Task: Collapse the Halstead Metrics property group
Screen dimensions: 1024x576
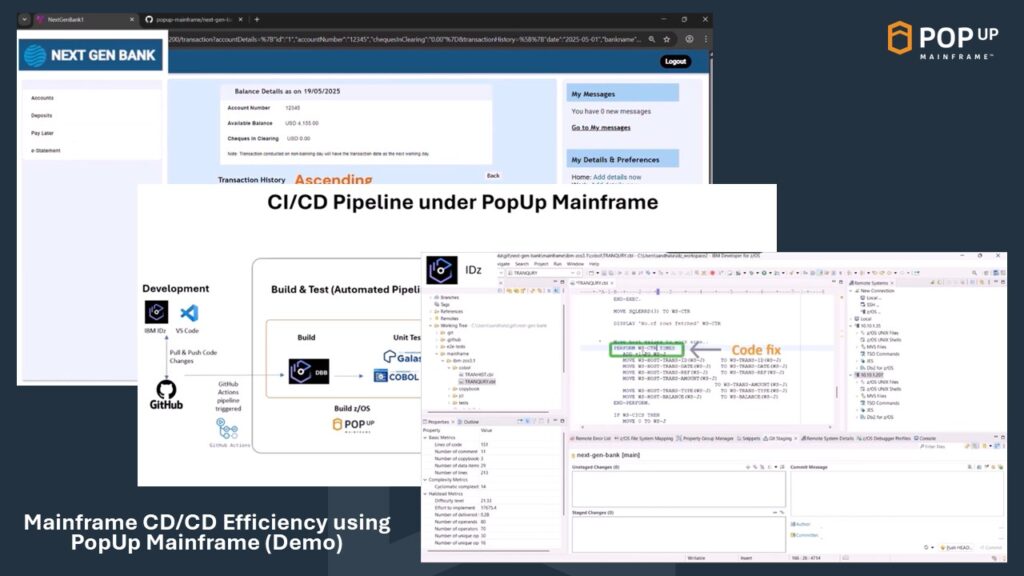Action: [425, 493]
